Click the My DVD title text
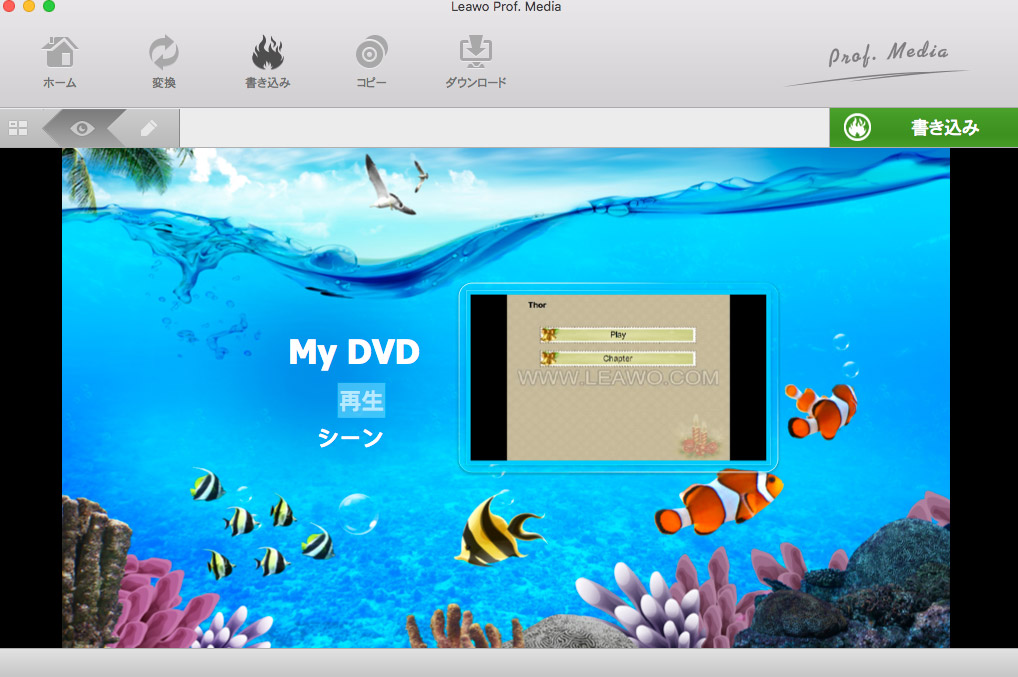This screenshot has height=677, width=1018. (354, 352)
